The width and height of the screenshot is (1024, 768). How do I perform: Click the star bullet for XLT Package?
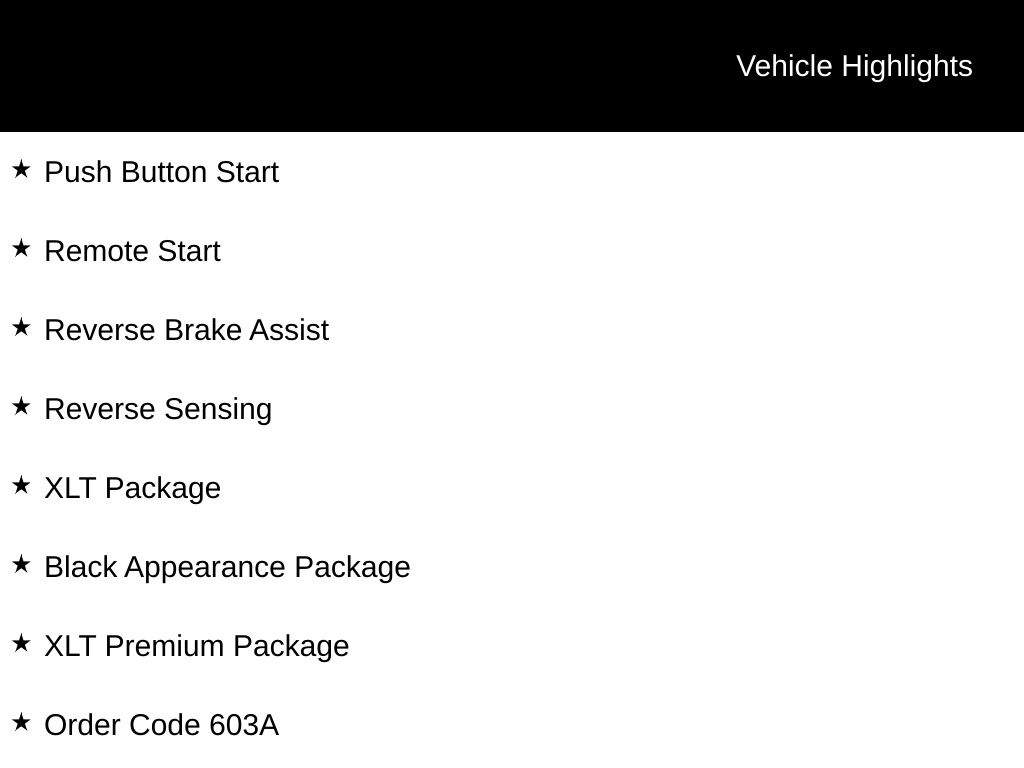pos(21,485)
